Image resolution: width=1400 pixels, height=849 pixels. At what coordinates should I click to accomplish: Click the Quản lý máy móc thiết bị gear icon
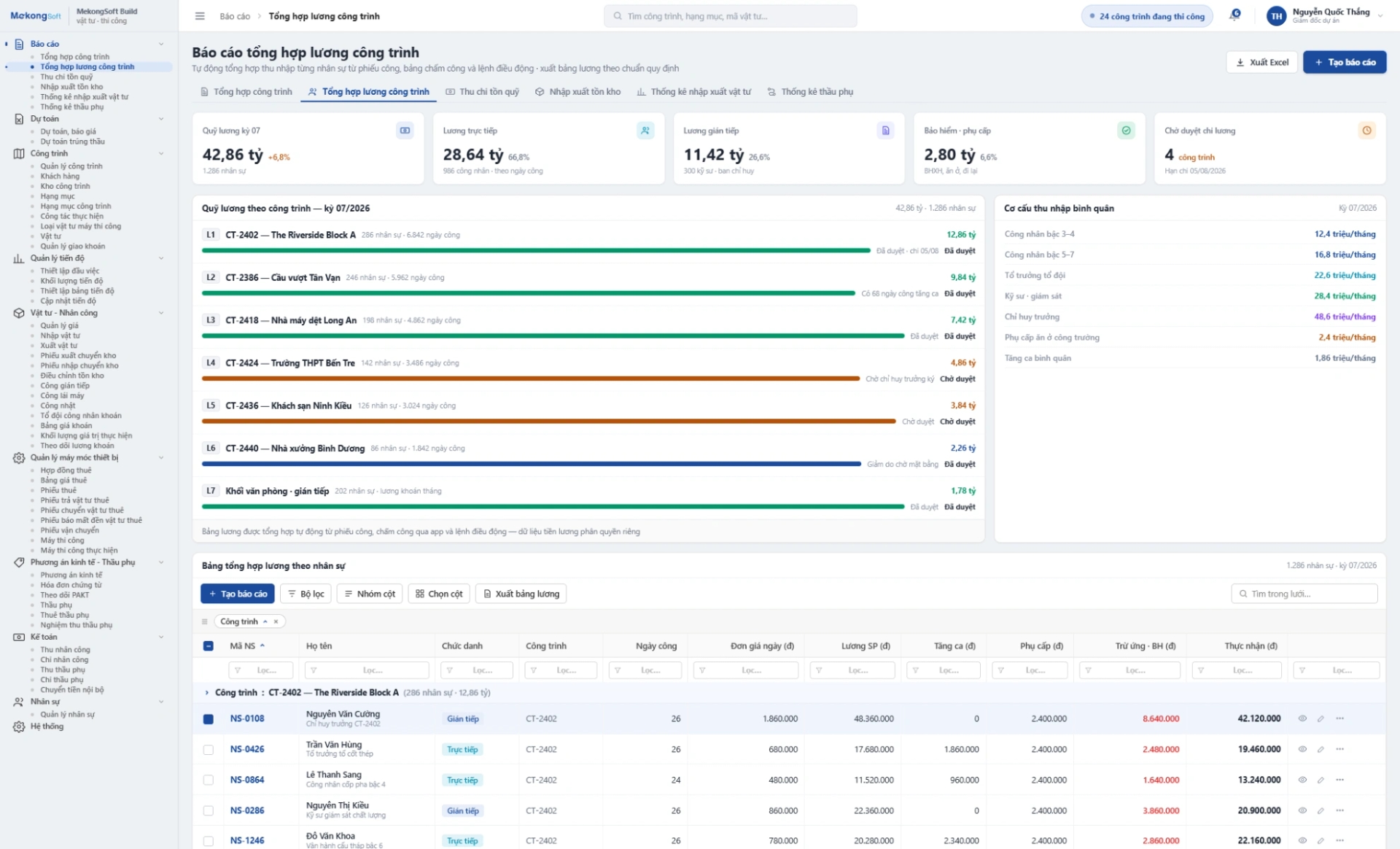pyautogui.click(x=19, y=458)
